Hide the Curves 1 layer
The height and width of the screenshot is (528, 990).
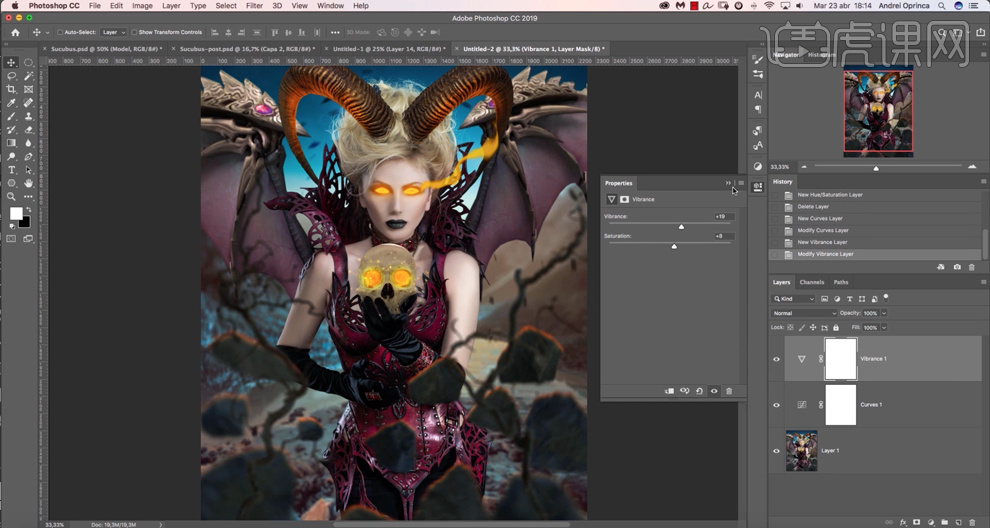click(776, 405)
